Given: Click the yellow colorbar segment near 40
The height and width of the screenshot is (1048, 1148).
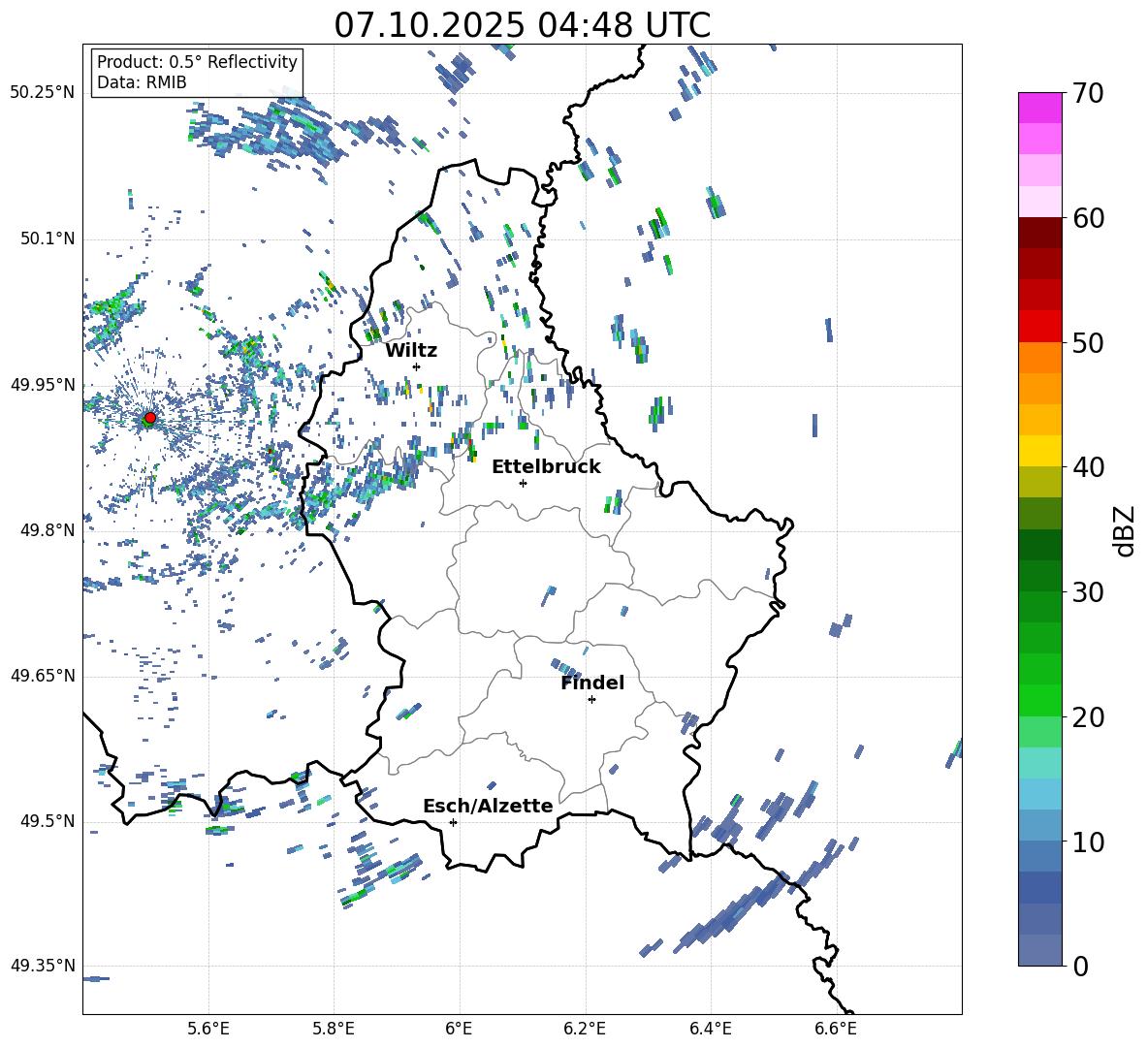Looking at the screenshot, I should (x=1040, y=451).
